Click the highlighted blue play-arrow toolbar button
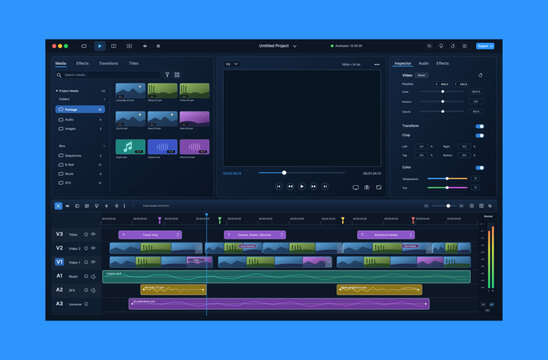Viewport: 548px width, 360px height. [100, 46]
